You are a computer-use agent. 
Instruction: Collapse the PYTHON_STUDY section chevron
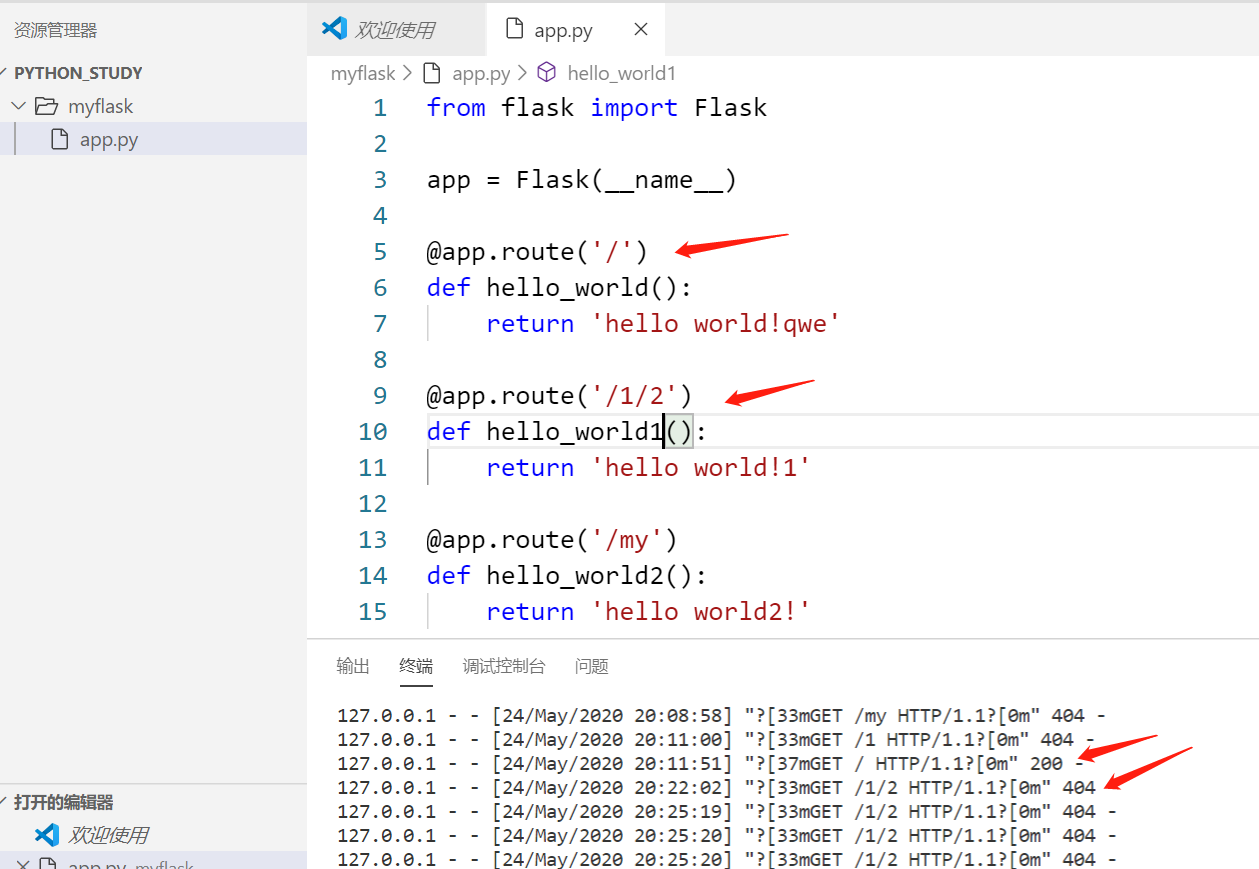[5, 73]
